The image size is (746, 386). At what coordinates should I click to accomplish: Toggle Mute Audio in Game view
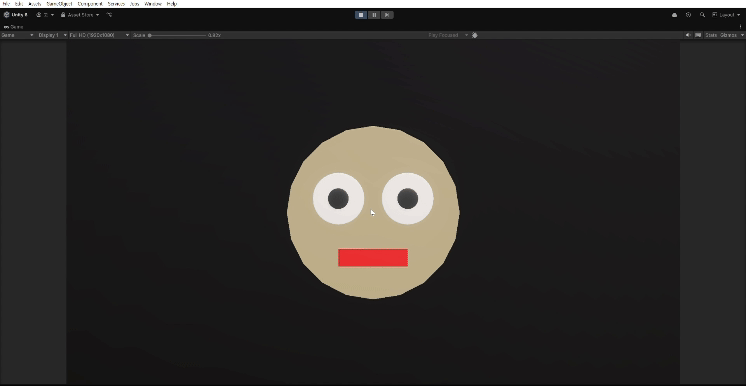pyautogui.click(x=688, y=35)
